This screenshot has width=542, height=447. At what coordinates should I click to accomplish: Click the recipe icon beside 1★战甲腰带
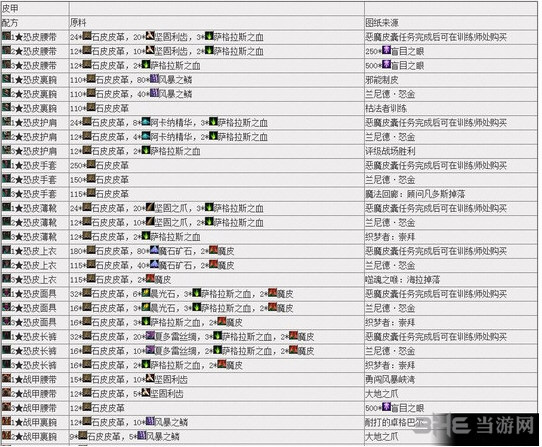coord(6,379)
